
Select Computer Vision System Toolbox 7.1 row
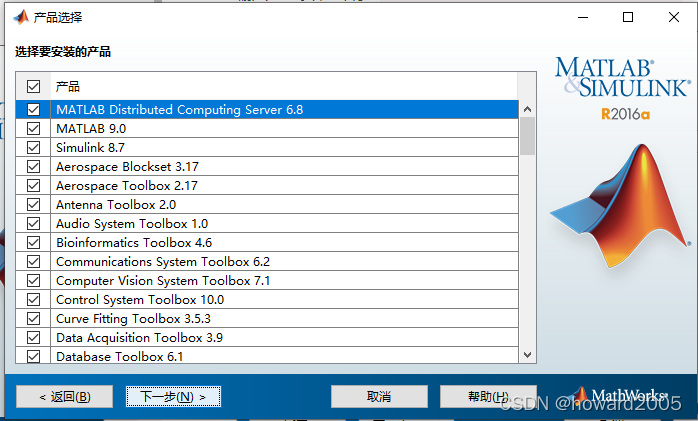(x=284, y=281)
